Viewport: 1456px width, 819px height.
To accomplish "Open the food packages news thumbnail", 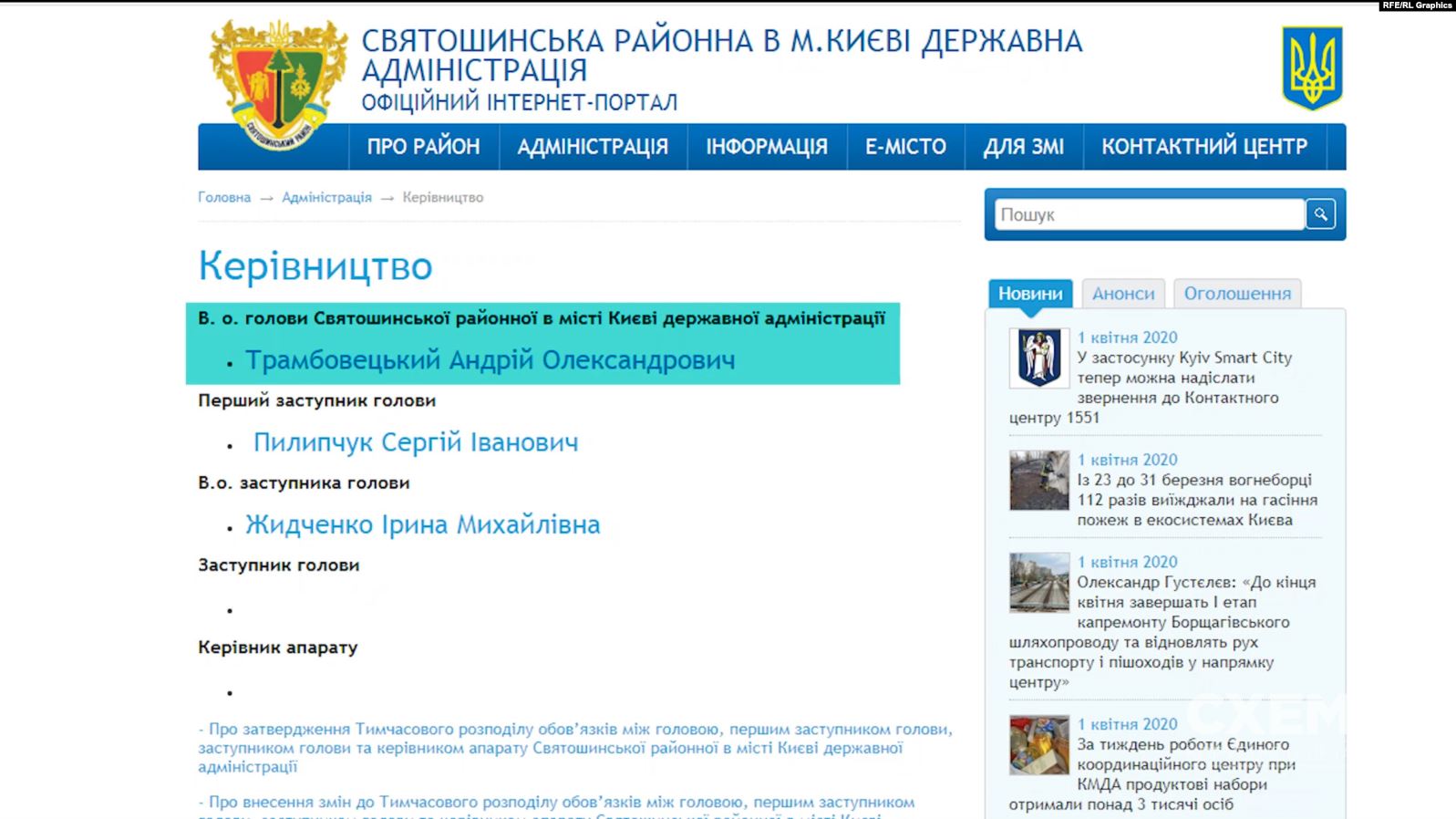I will click(x=1038, y=745).
